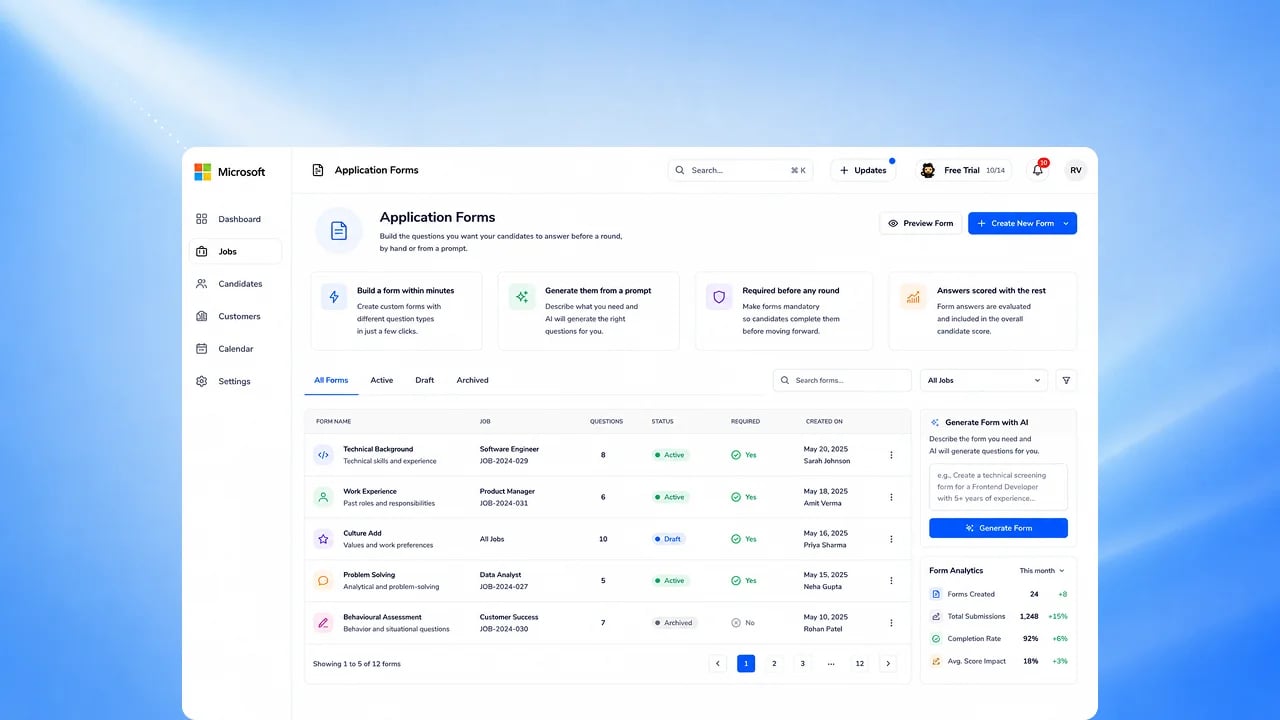Jump to page 12 of forms

coord(859,663)
